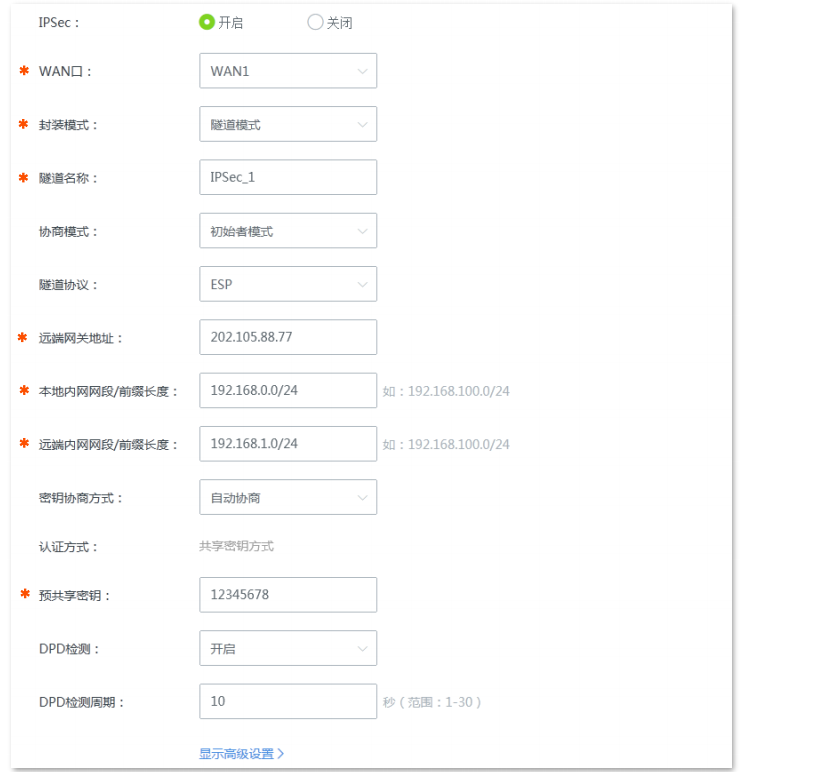Click the 预共享密钥 label
The height and width of the screenshot is (772, 824).
tap(74, 595)
